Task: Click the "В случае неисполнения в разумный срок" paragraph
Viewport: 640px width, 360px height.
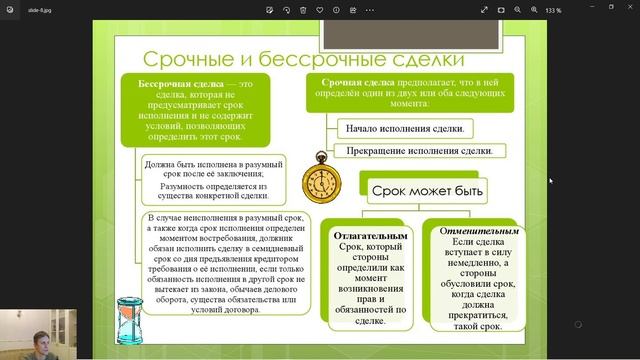Action: click(226, 263)
